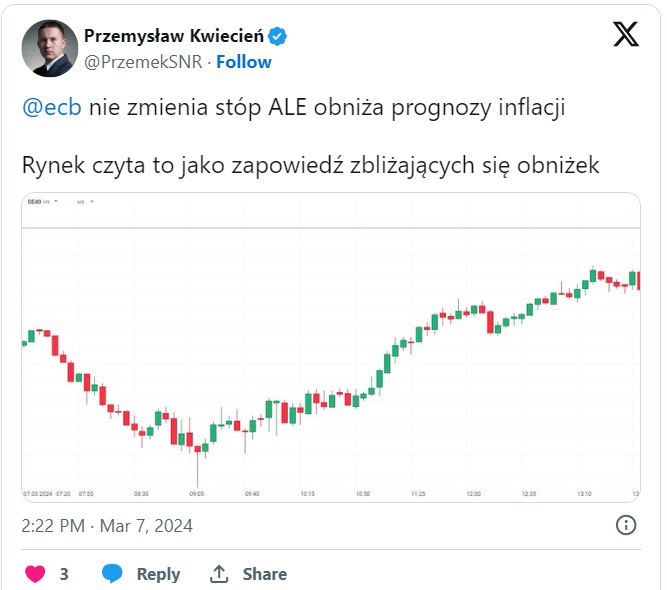Viewport: 667px width, 590px height.
Task: Open the tweet info circle icon
Action: point(626,525)
